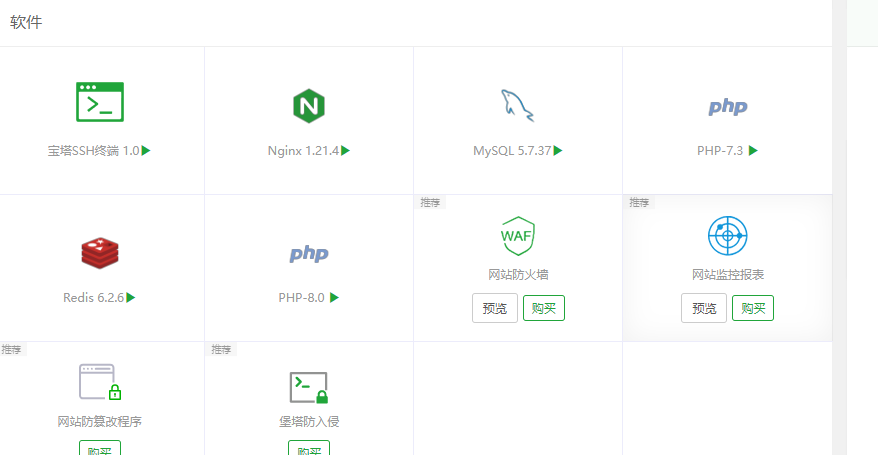The image size is (878, 455).
Task: Click the WAF shield icon
Action: (517, 236)
